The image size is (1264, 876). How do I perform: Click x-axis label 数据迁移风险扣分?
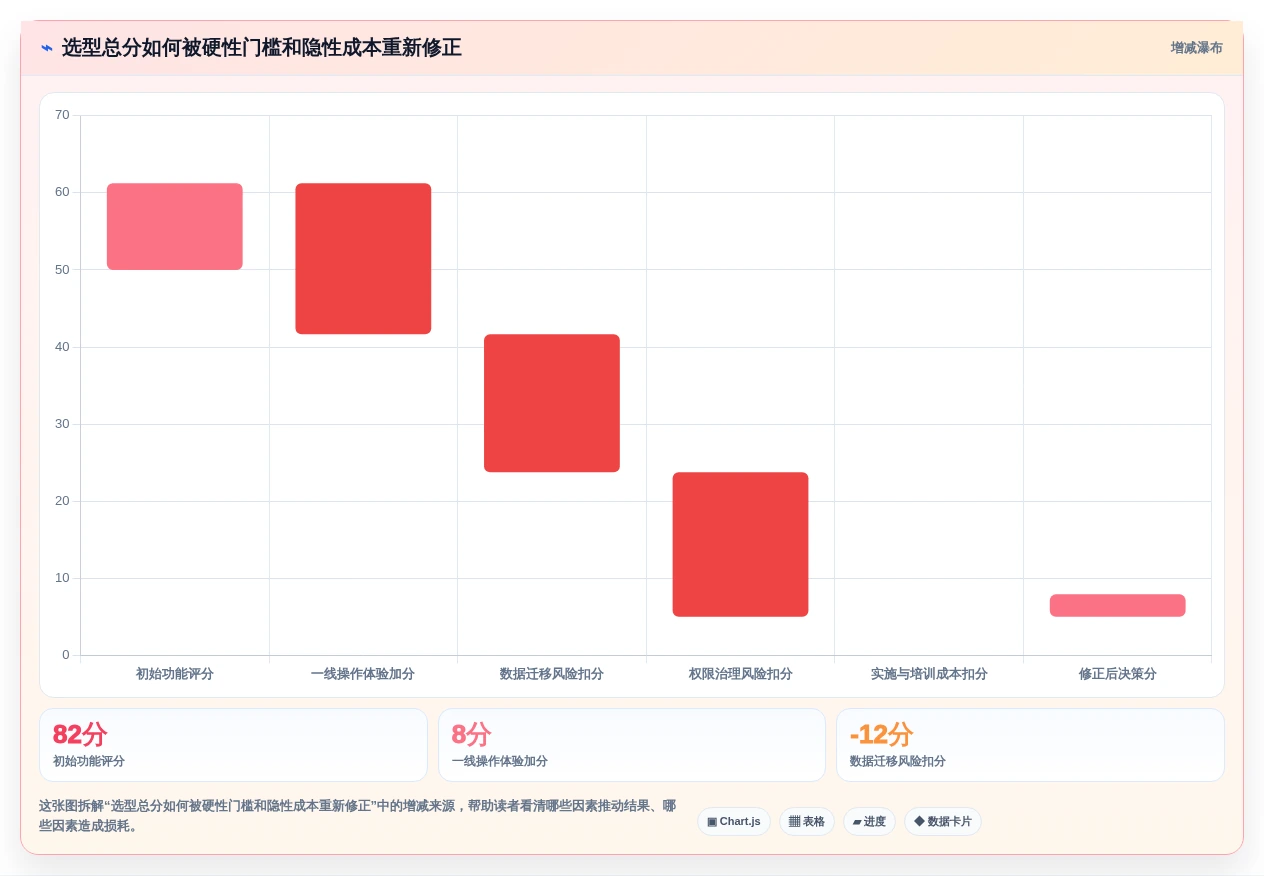click(x=552, y=674)
